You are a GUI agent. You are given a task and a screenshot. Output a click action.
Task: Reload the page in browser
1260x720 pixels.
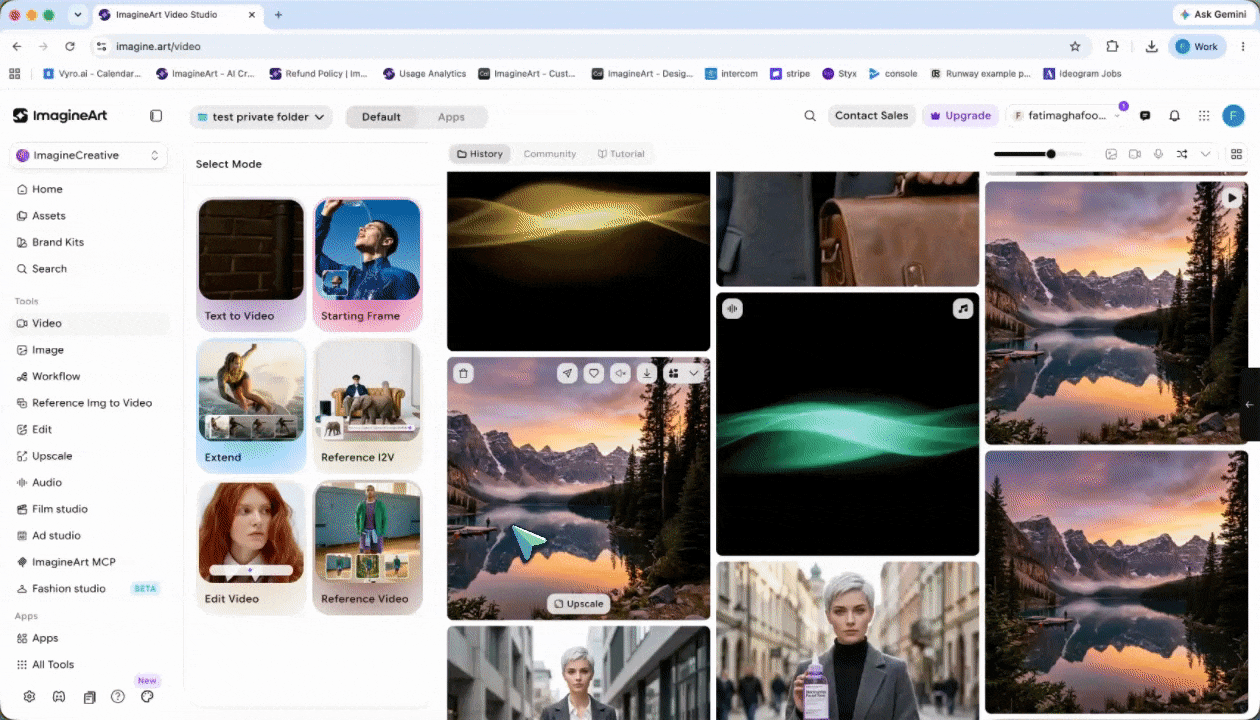click(x=70, y=46)
